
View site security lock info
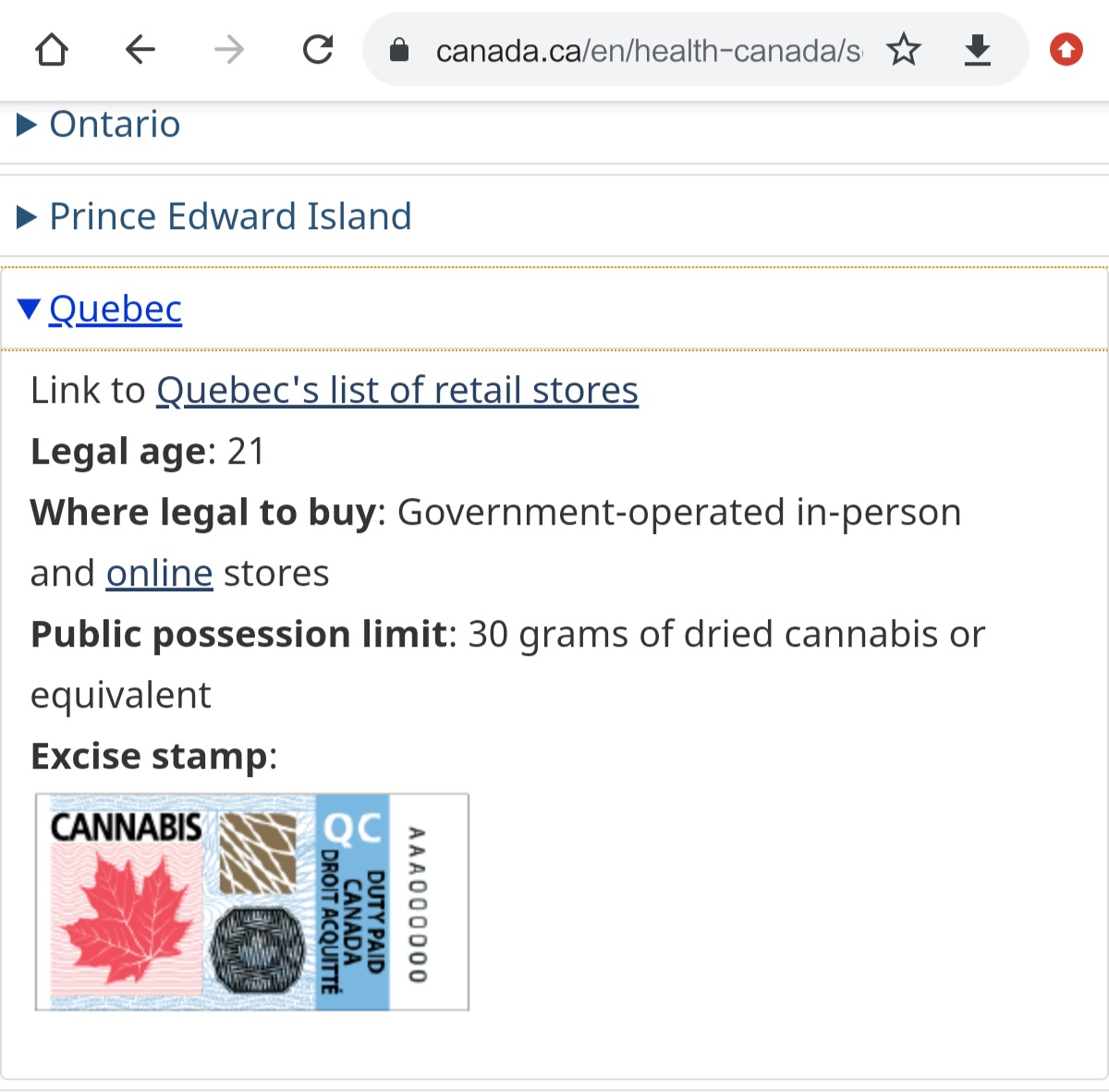click(x=399, y=50)
